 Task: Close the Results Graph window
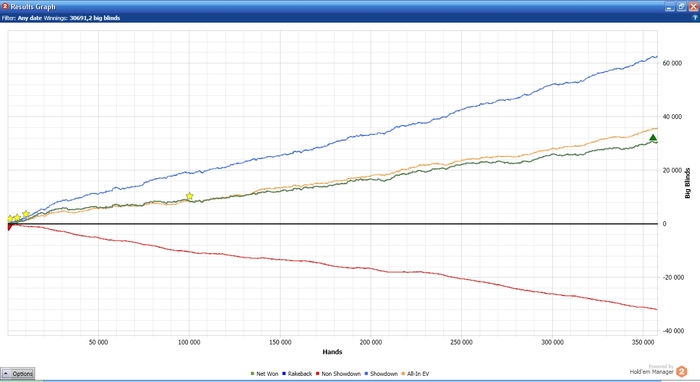[x=693, y=7]
